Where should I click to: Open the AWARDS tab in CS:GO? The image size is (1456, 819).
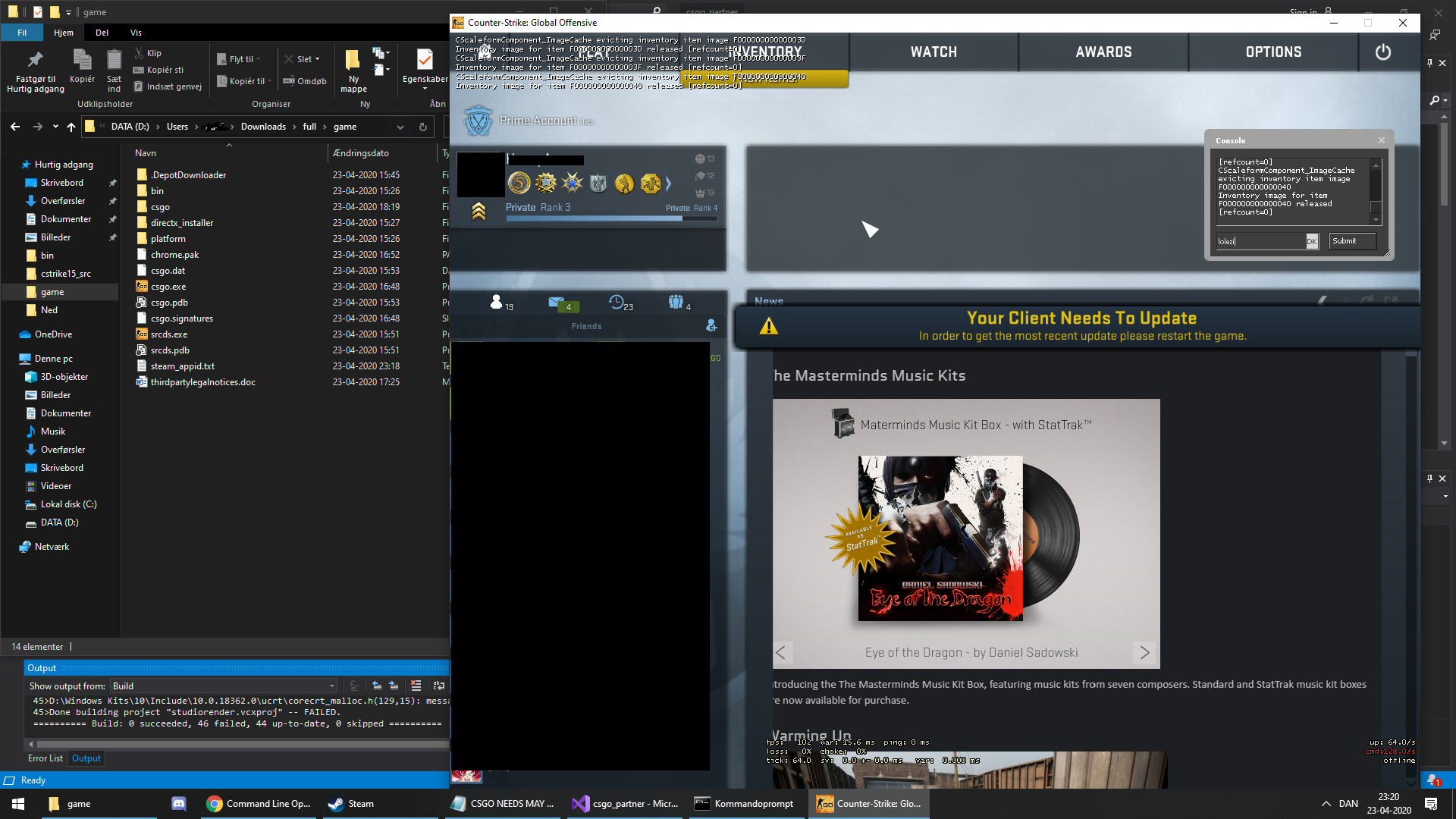pyautogui.click(x=1103, y=52)
